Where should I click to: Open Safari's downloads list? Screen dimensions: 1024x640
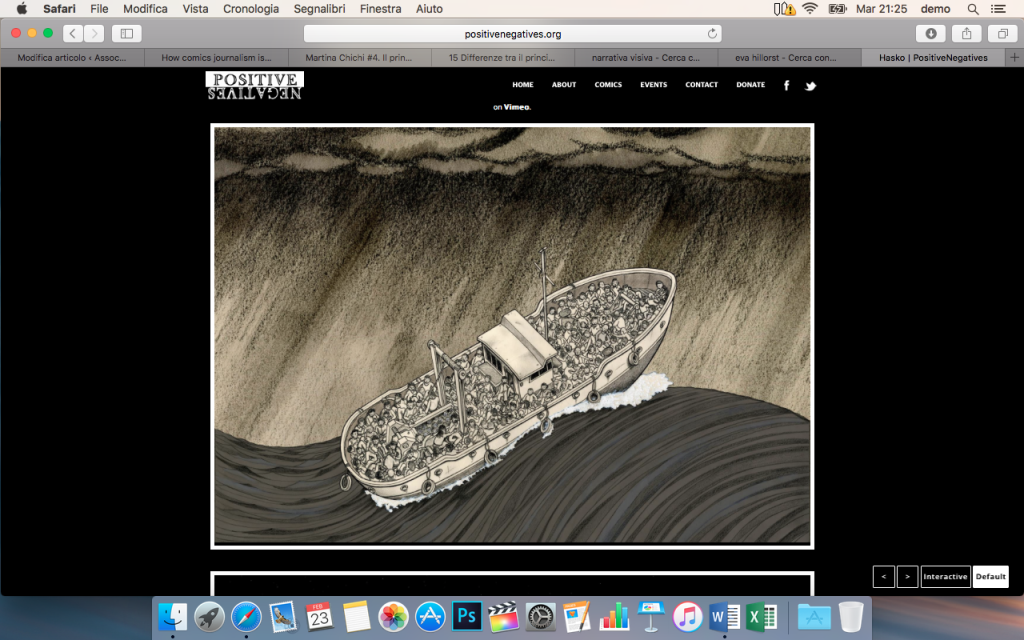931,33
